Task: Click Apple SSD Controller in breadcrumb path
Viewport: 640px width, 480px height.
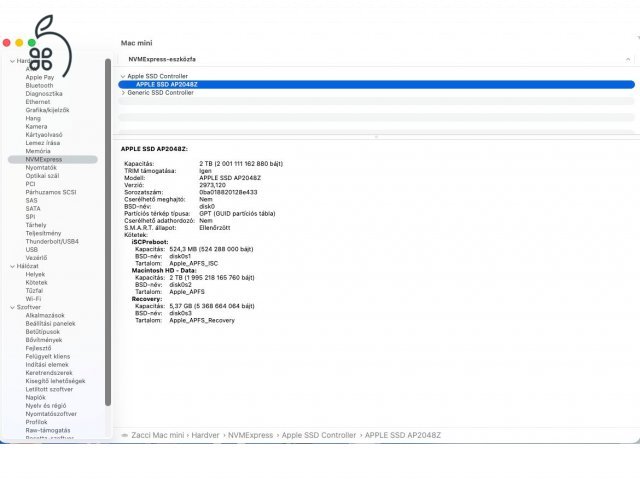Action: [319, 435]
